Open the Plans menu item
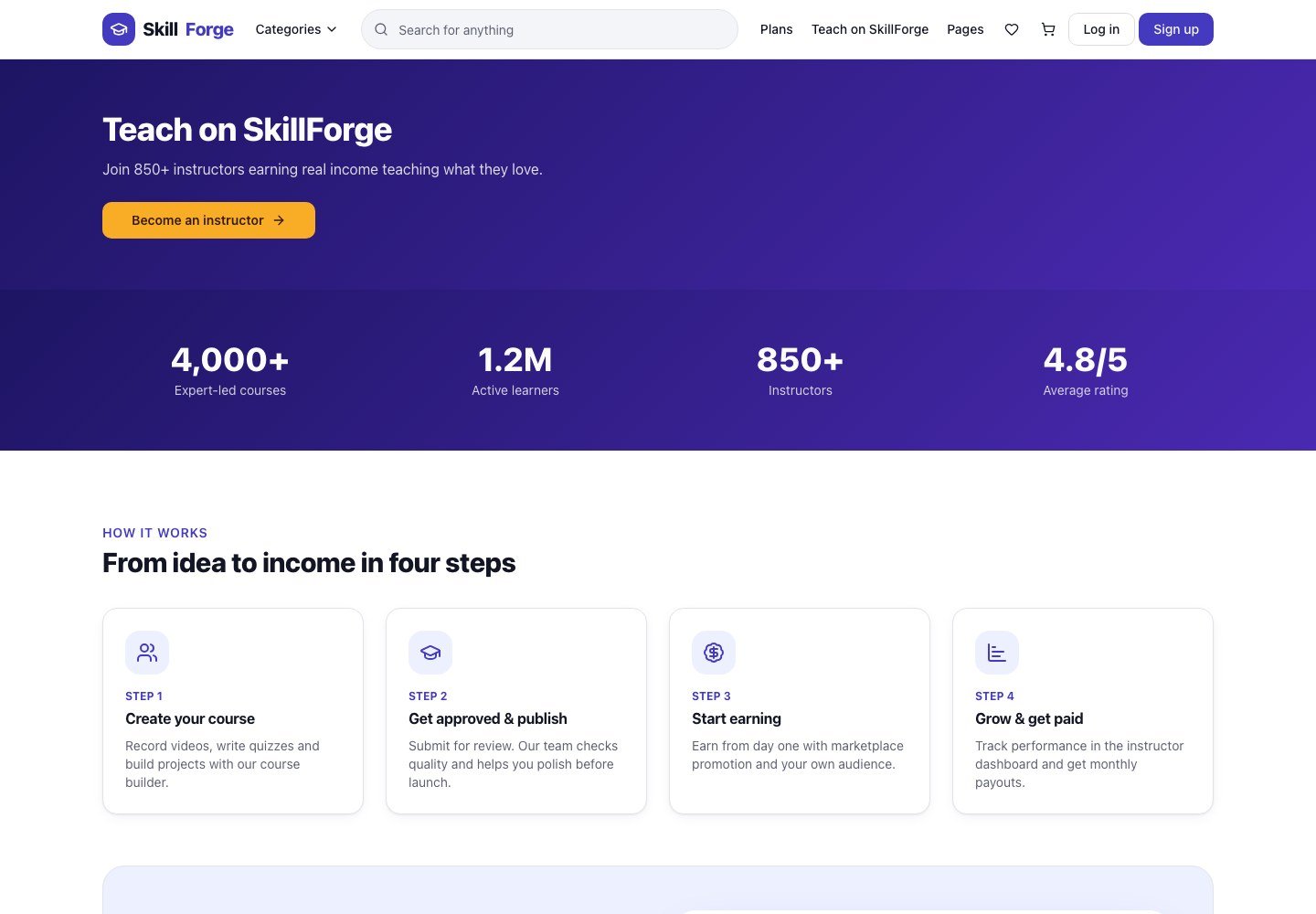Viewport: 1316px width, 914px height. [777, 29]
